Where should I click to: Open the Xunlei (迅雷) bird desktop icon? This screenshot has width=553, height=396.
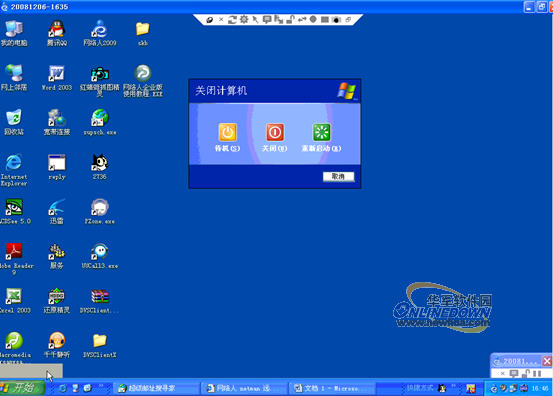click(57, 211)
